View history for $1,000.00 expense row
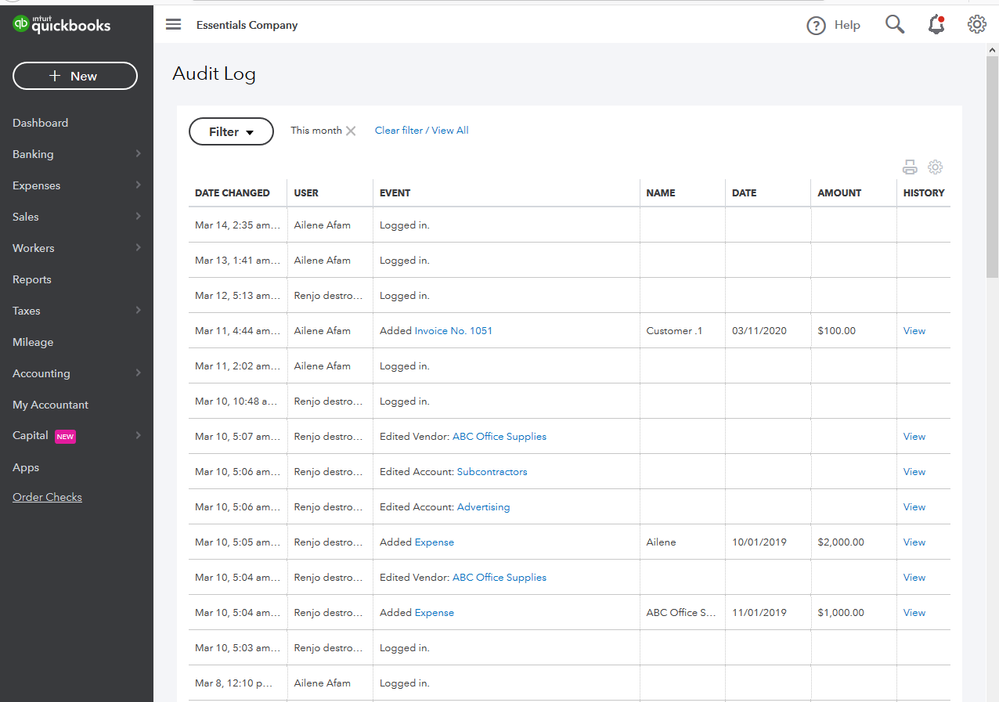 914,613
